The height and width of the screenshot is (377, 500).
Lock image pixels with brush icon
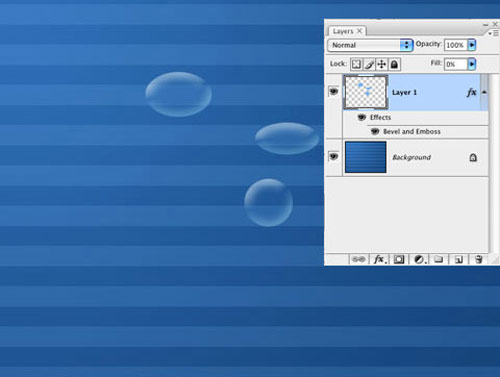pos(369,64)
